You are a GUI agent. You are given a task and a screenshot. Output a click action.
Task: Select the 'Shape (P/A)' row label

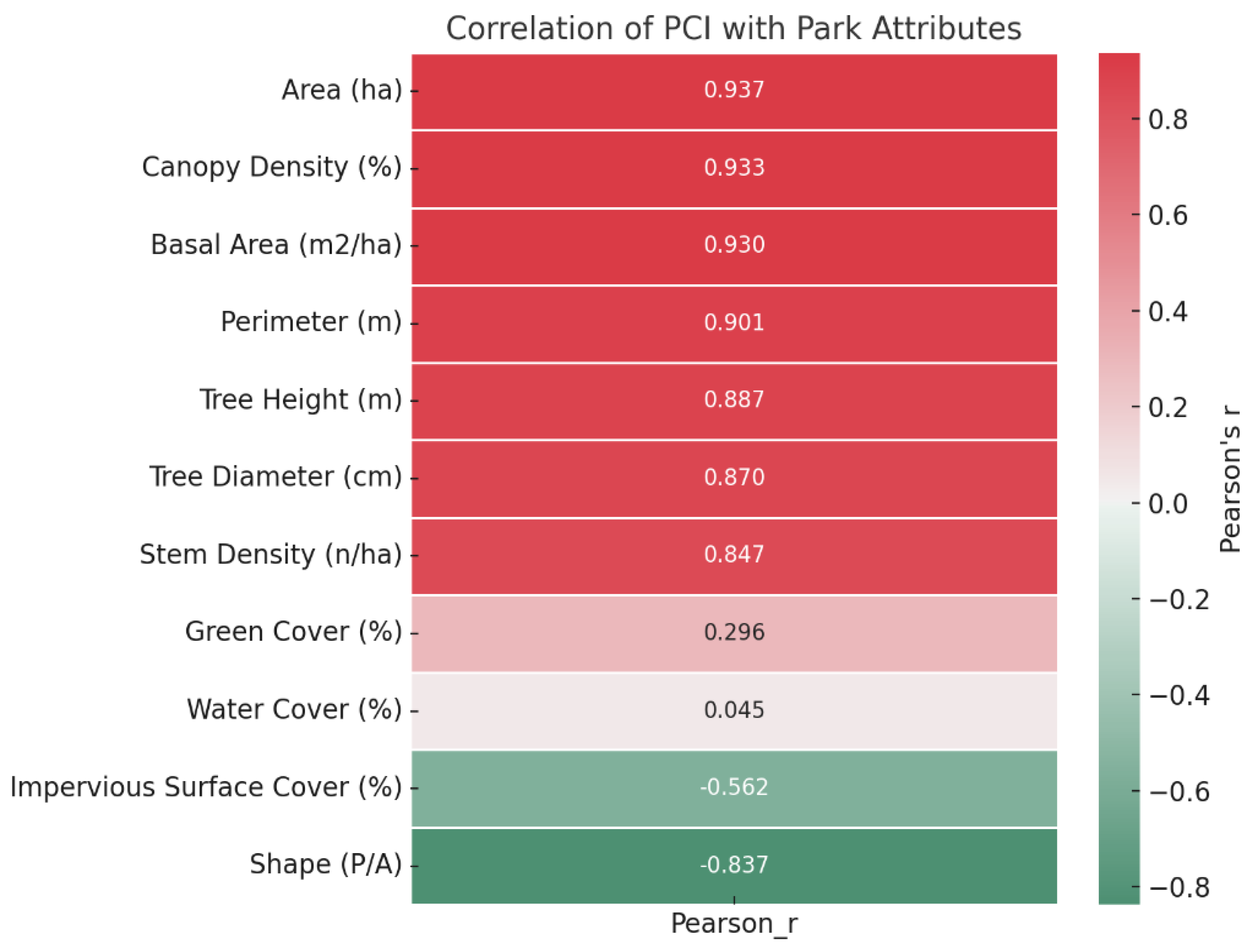coord(326,864)
